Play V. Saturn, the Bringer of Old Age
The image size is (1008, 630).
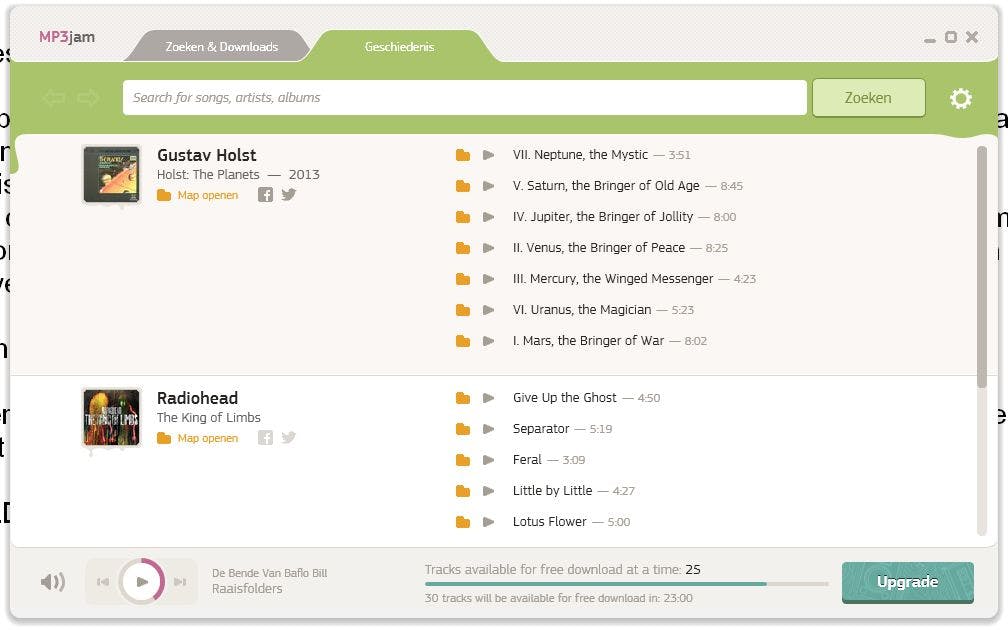[x=488, y=186]
